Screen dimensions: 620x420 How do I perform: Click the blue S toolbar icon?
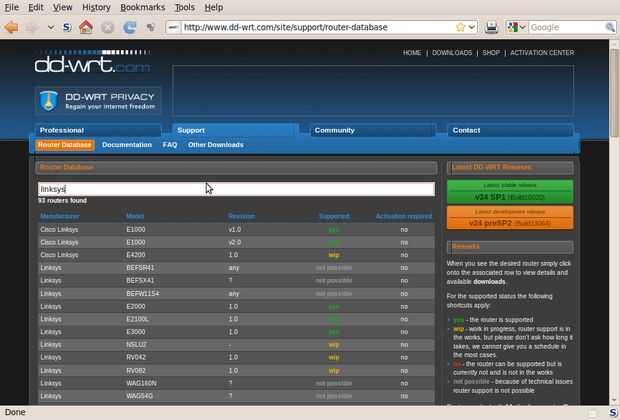[67, 27]
